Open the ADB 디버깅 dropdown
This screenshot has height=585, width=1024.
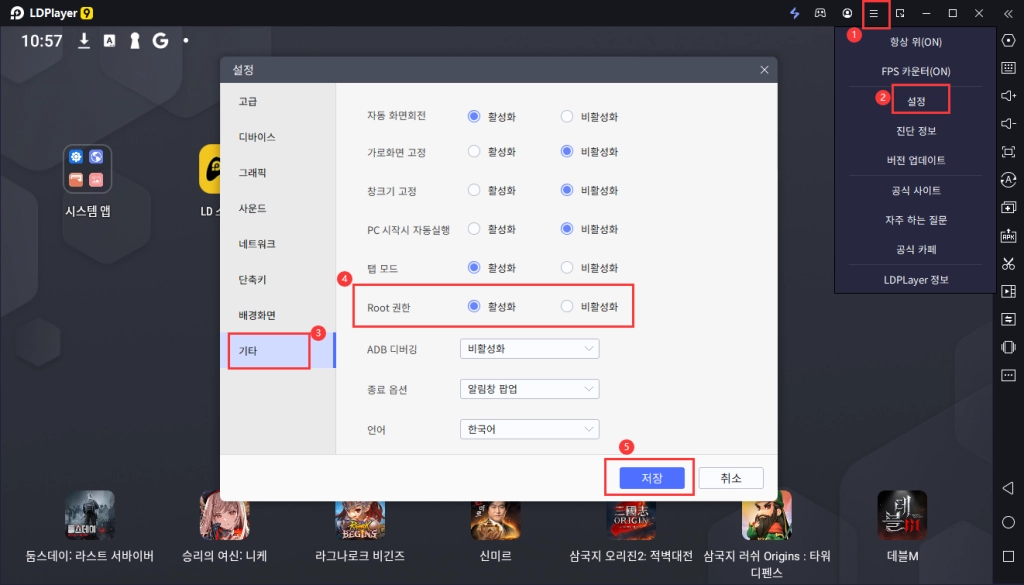click(529, 349)
